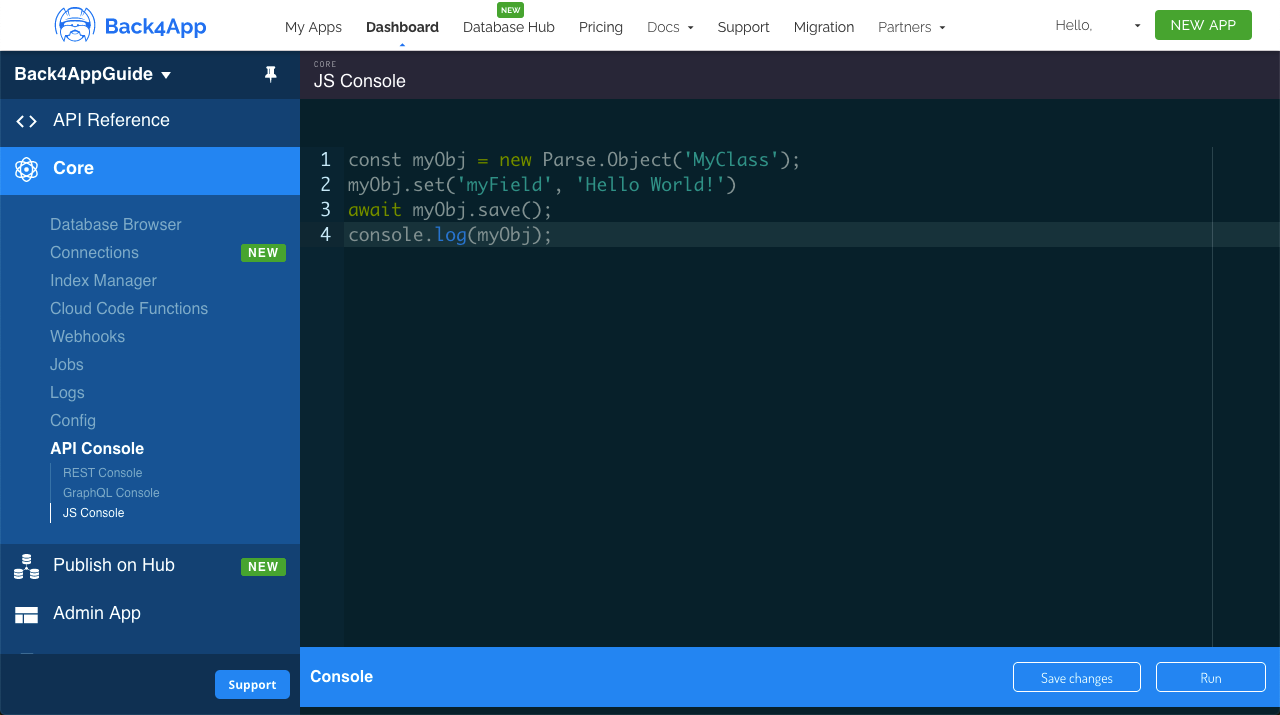Switch to the Dashboard tab
1280x715 pixels.
click(x=402, y=27)
